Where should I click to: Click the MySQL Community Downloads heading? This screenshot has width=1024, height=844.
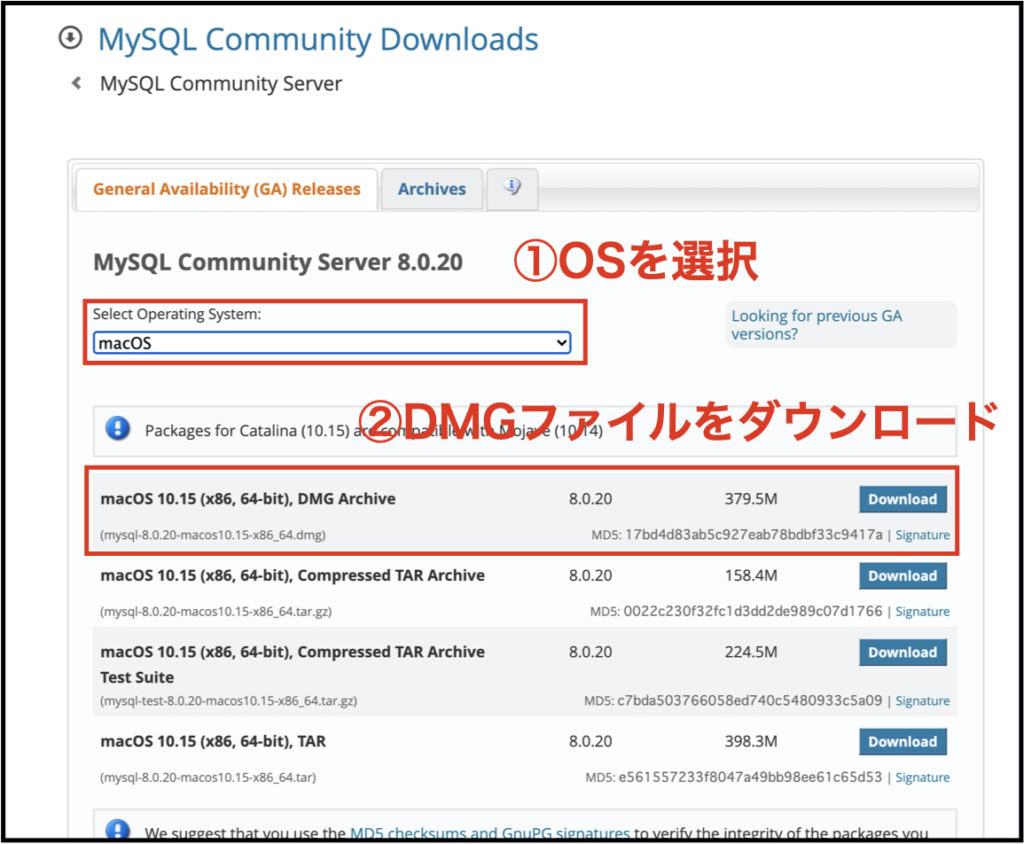point(318,40)
